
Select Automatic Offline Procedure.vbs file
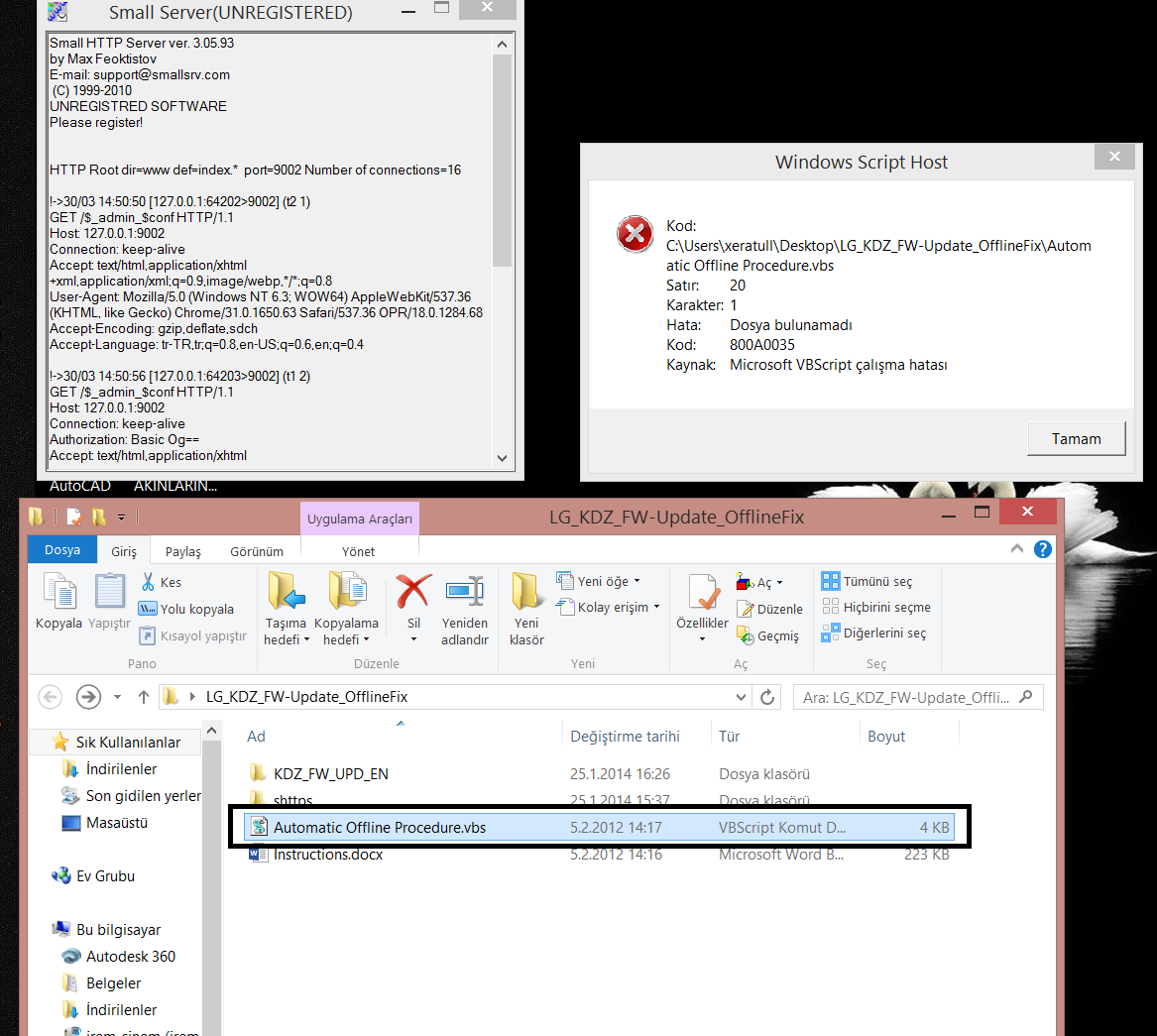pyautogui.click(x=599, y=827)
